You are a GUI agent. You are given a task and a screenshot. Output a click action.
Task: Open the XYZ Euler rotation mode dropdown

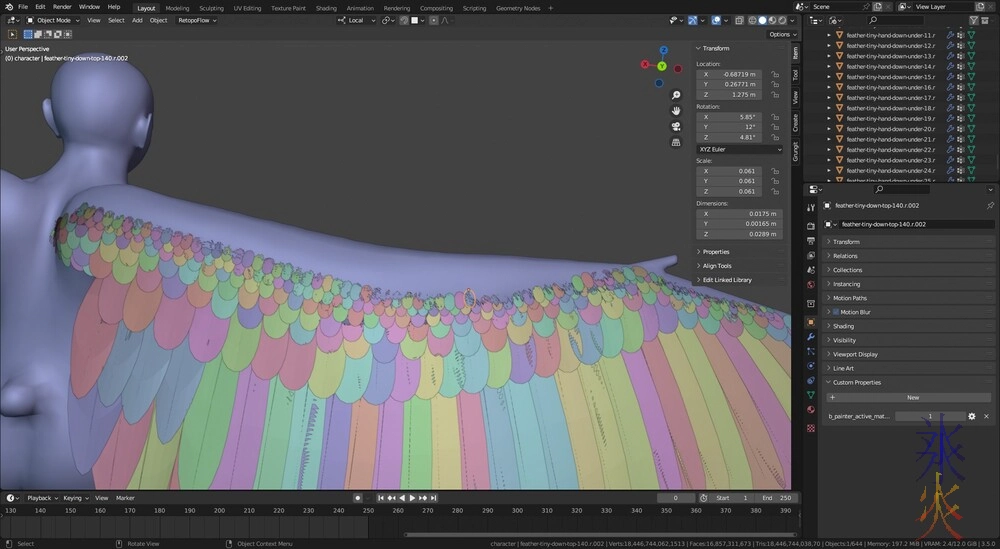(740, 149)
